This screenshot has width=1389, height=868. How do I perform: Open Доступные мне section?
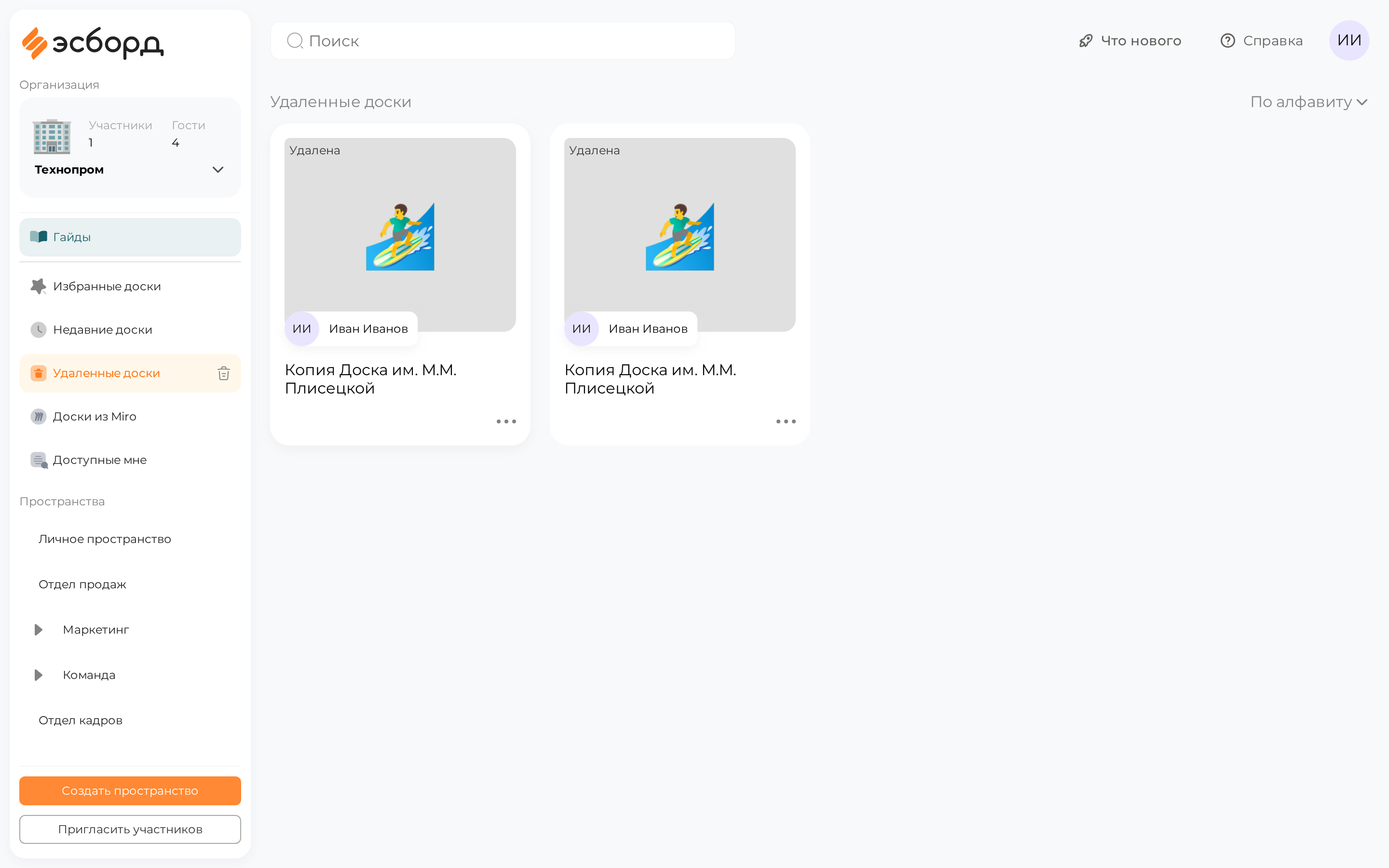coord(130,460)
